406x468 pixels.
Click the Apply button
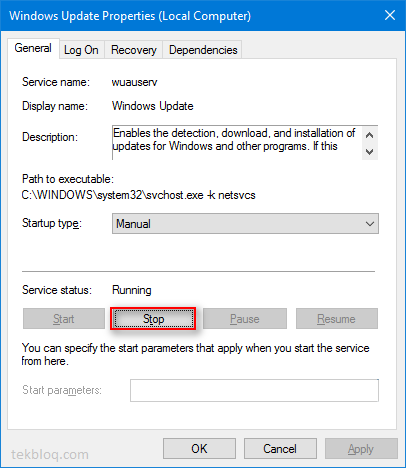click(361, 449)
